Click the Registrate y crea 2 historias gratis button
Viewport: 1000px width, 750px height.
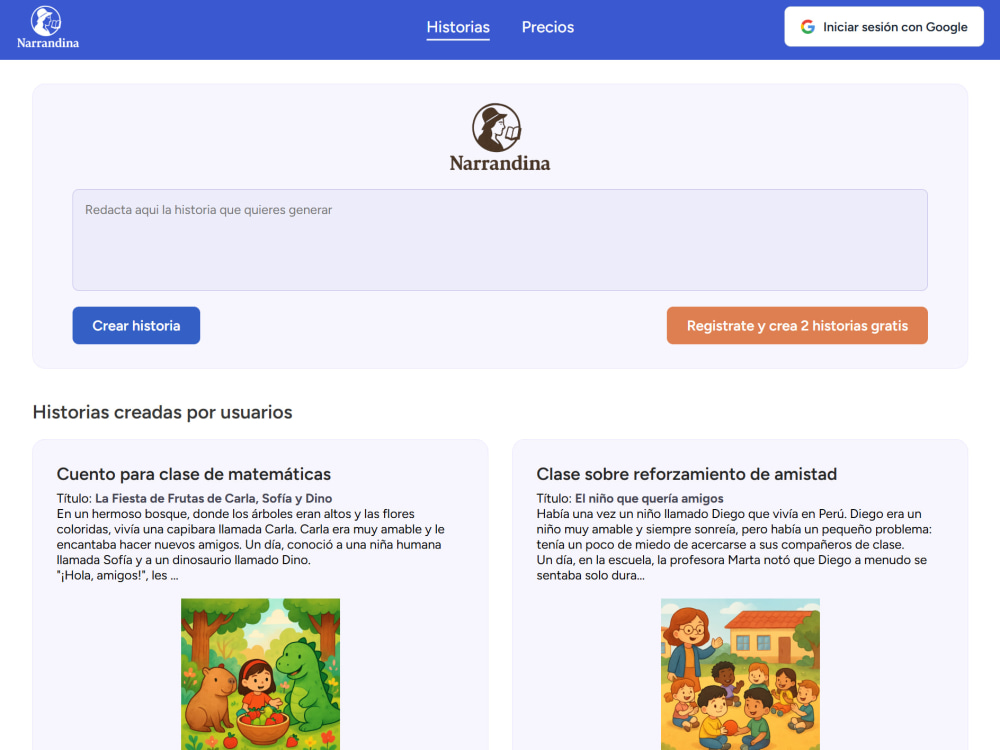point(797,325)
